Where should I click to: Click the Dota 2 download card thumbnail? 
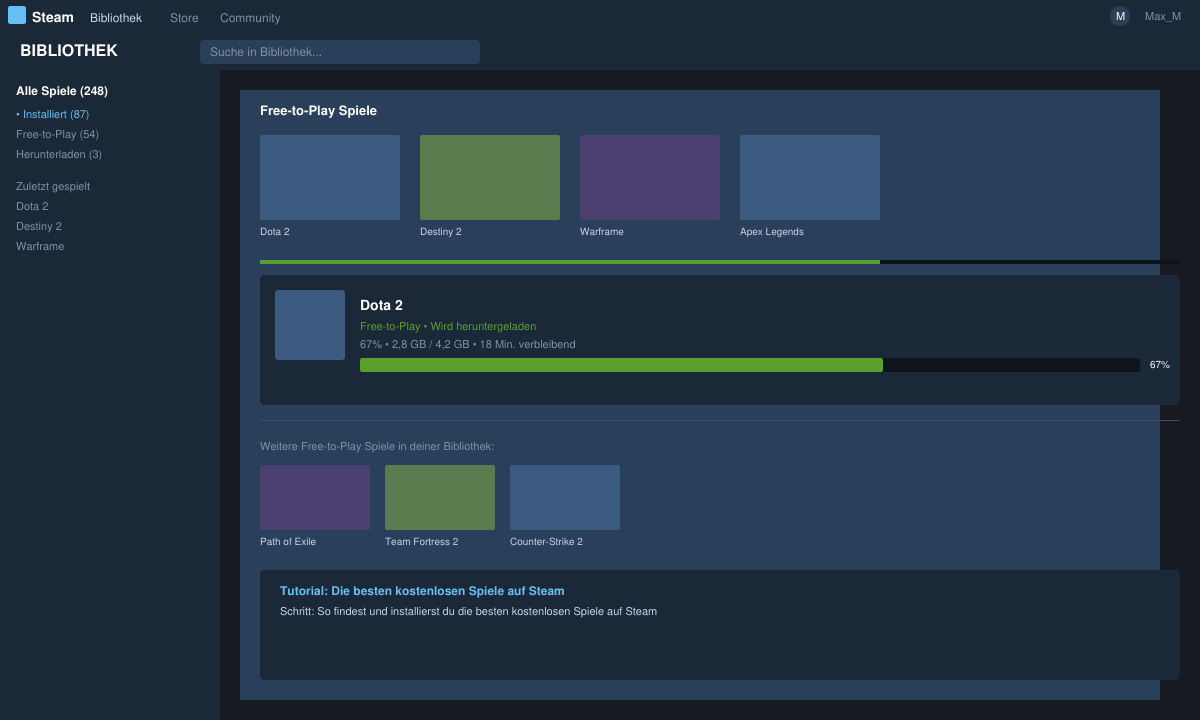(x=310, y=325)
